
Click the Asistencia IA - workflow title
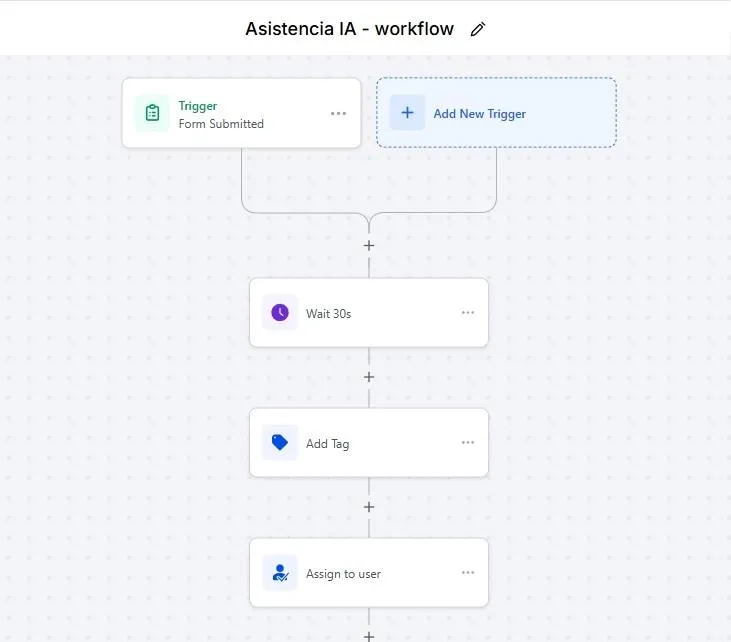349,29
